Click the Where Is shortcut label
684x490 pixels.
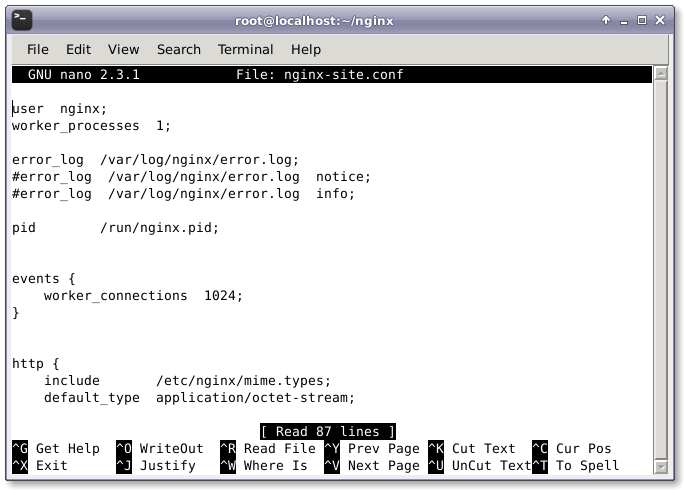(275, 465)
